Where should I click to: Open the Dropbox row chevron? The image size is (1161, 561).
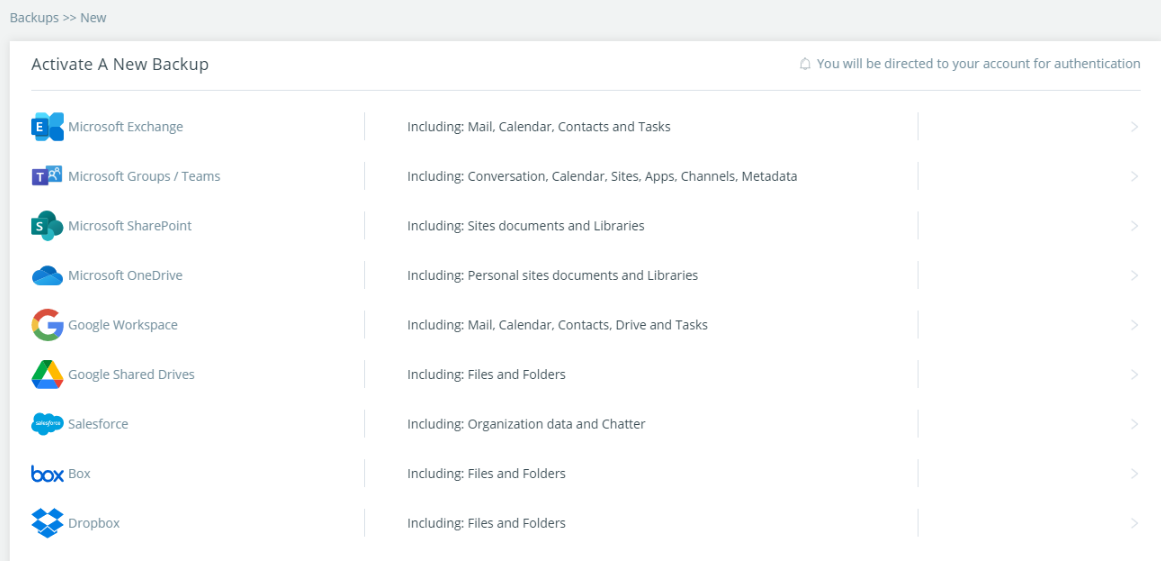pos(1135,523)
